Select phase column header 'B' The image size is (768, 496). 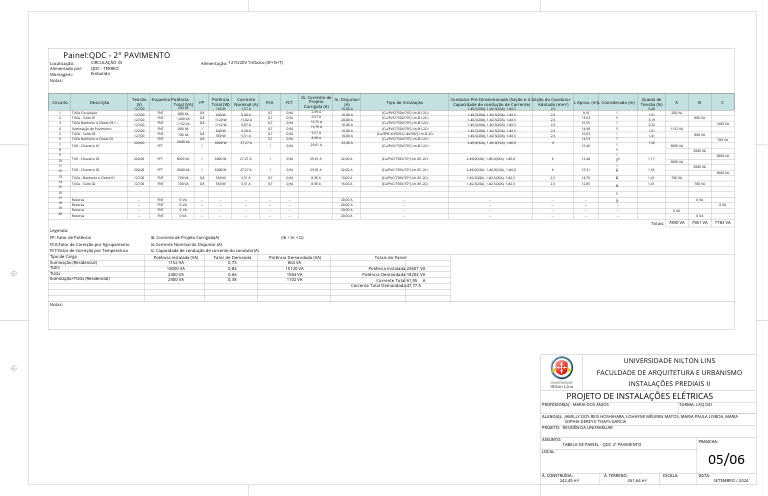pos(699,103)
